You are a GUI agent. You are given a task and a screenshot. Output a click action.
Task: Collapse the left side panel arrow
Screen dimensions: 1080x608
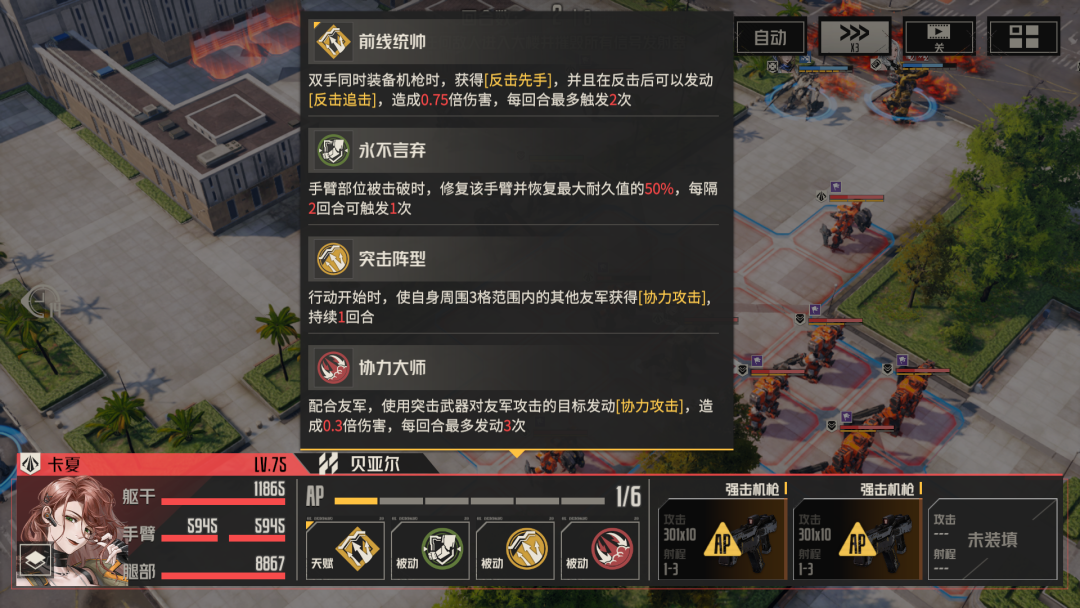[x=41, y=303]
